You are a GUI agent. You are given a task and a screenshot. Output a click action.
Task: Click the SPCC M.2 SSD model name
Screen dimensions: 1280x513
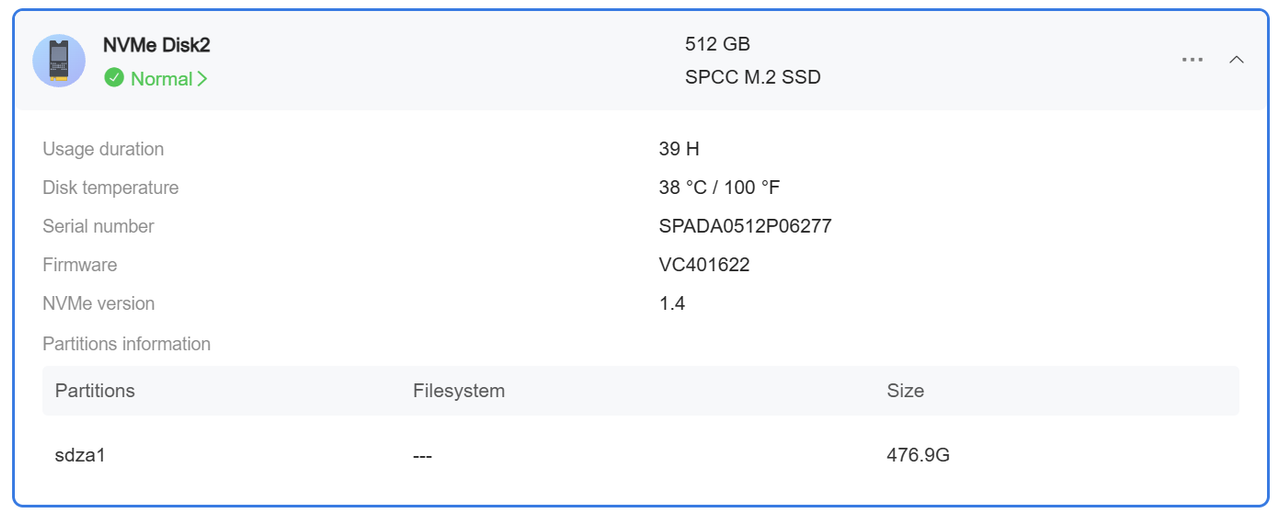[x=753, y=77]
